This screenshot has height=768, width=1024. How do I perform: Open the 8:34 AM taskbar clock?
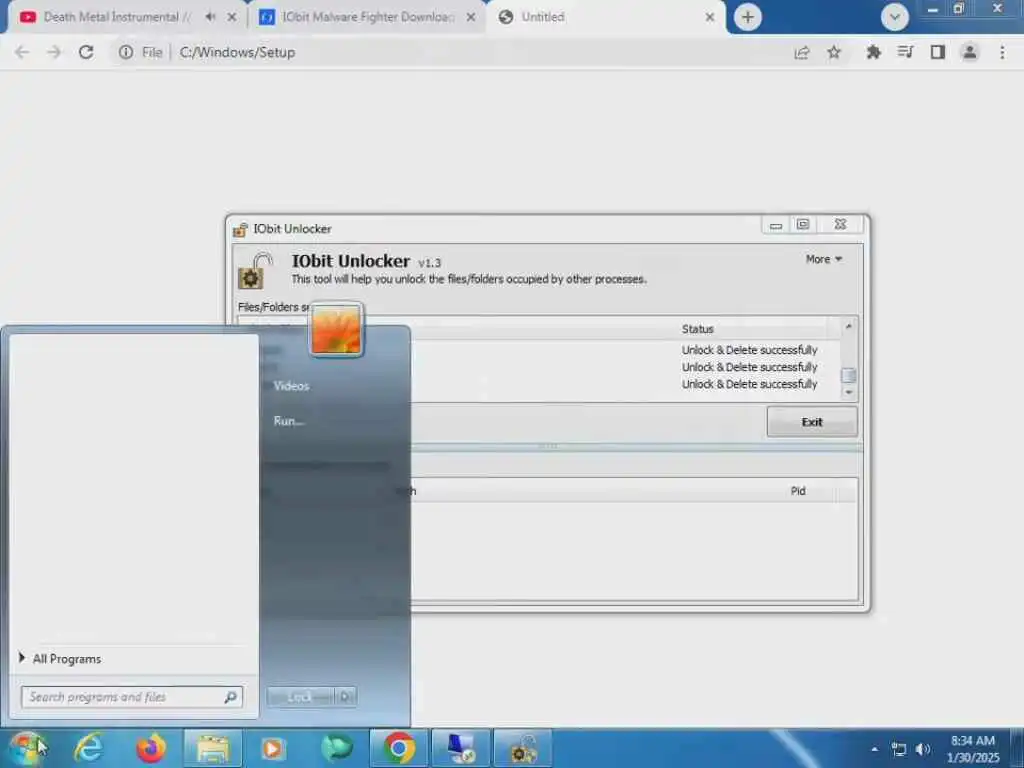pos(973,749)
